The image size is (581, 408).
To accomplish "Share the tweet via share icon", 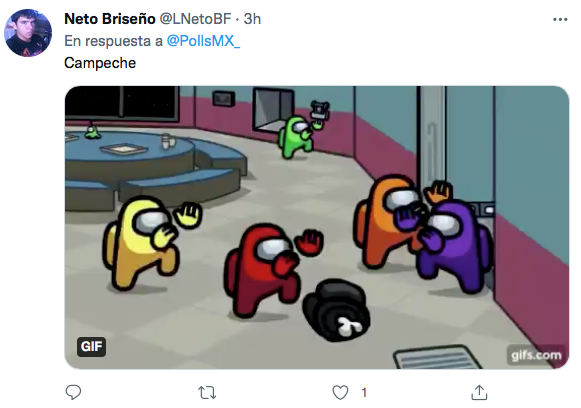I will [479, 392].
